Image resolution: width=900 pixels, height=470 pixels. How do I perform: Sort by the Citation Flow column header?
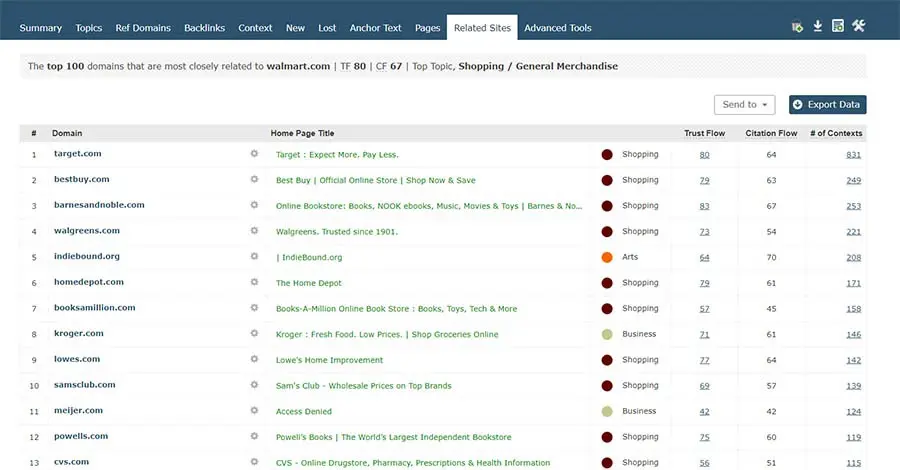pos(771,133)
